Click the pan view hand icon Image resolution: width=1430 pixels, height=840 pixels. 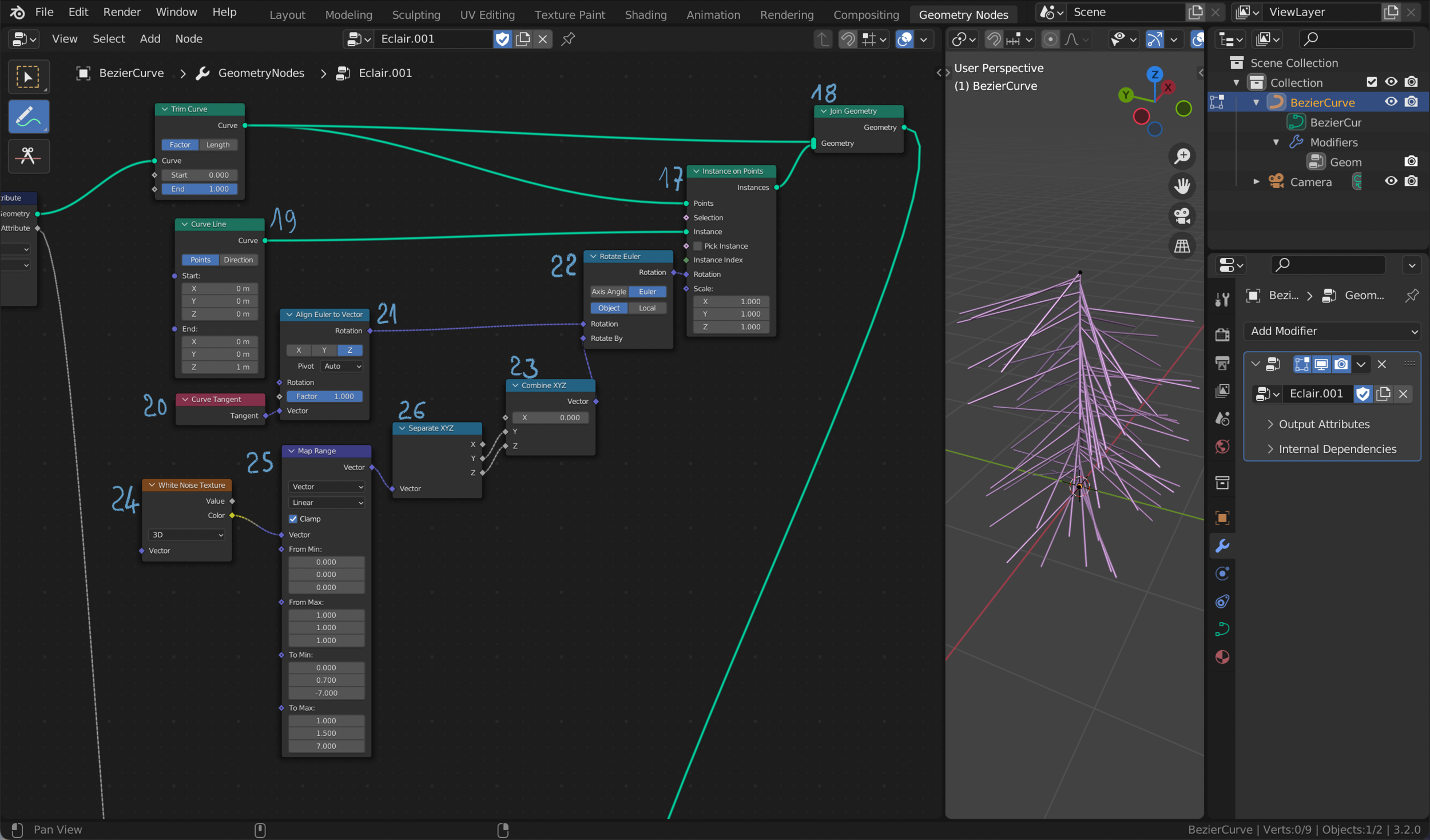(1182, 186)
